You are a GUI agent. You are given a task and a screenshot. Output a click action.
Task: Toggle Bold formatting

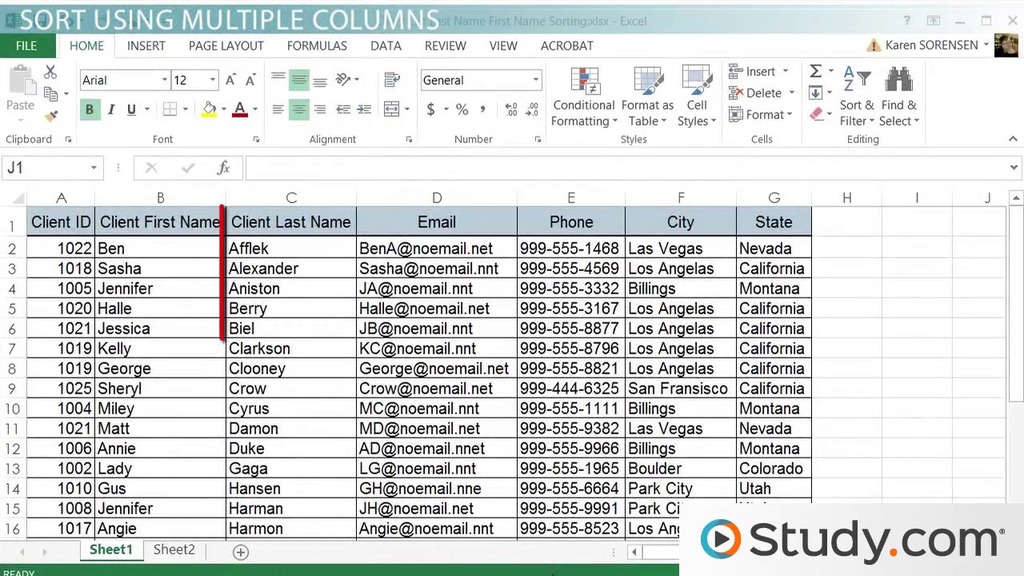[x=90, y=110]
